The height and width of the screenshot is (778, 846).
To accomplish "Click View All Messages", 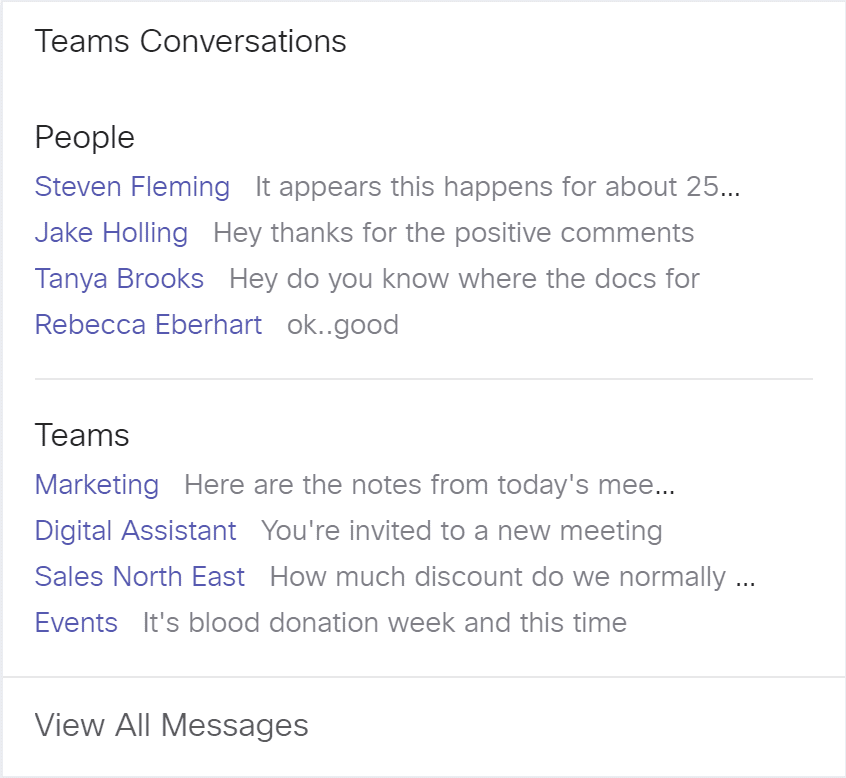I will point(172,725).
